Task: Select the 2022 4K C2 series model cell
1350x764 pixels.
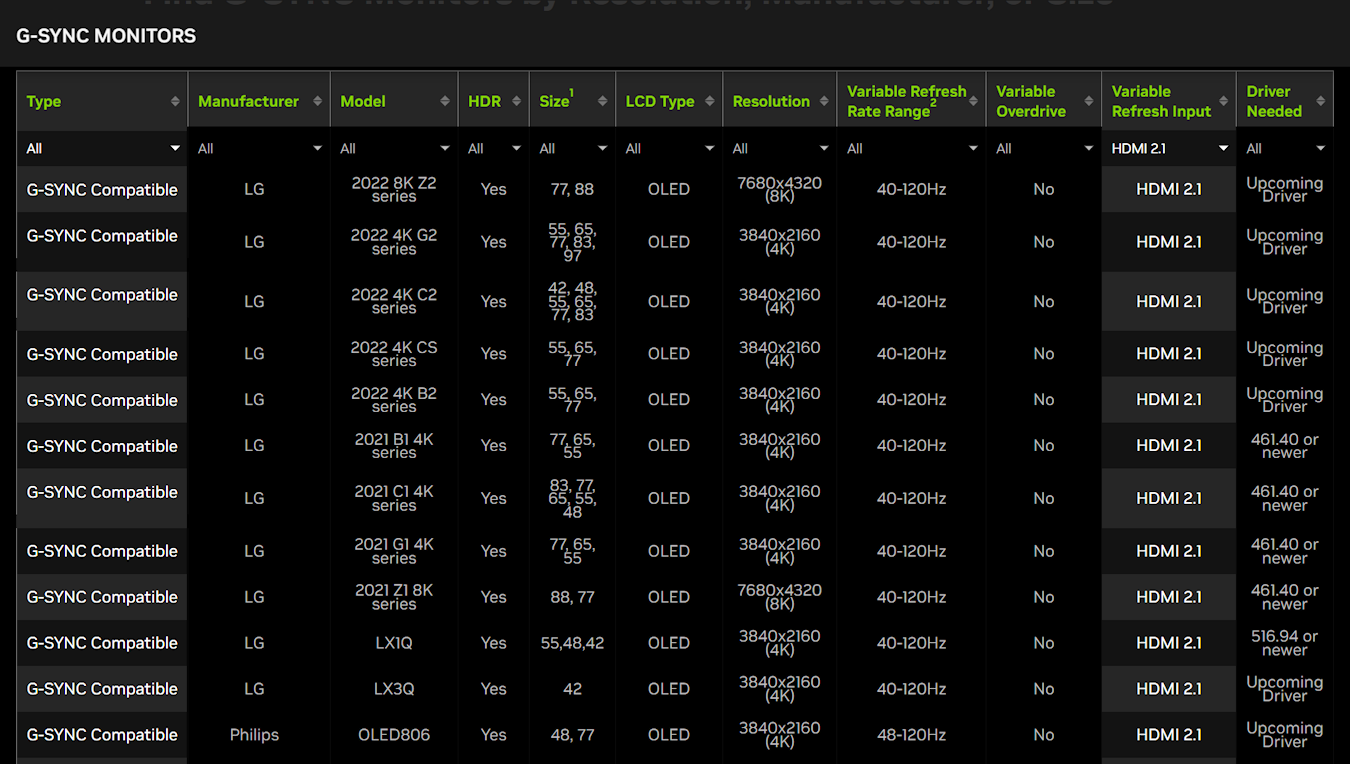Action: (394, 301)
